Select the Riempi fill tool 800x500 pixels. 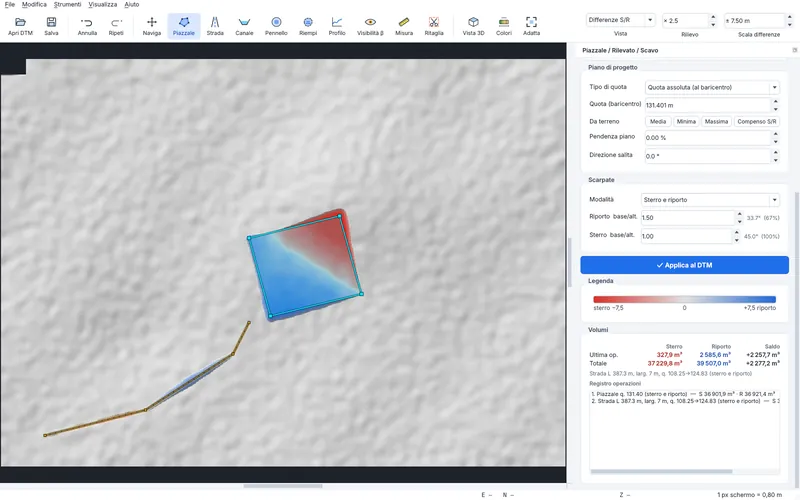click(308, 26)
